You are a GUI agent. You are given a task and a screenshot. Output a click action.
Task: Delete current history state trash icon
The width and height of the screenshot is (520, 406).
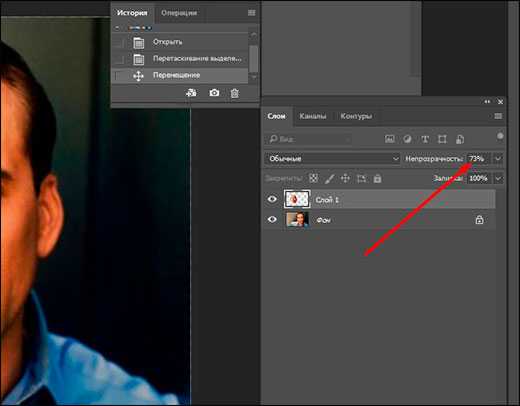pos(235,93)
